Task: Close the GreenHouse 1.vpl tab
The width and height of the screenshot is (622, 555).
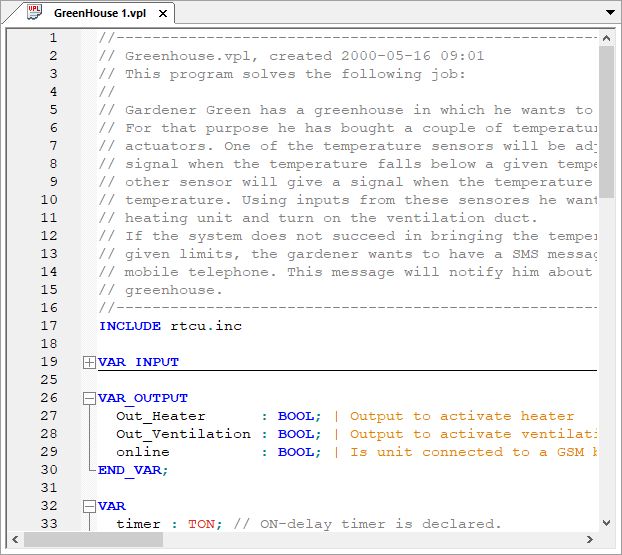Action: click(x=163, y=14)
